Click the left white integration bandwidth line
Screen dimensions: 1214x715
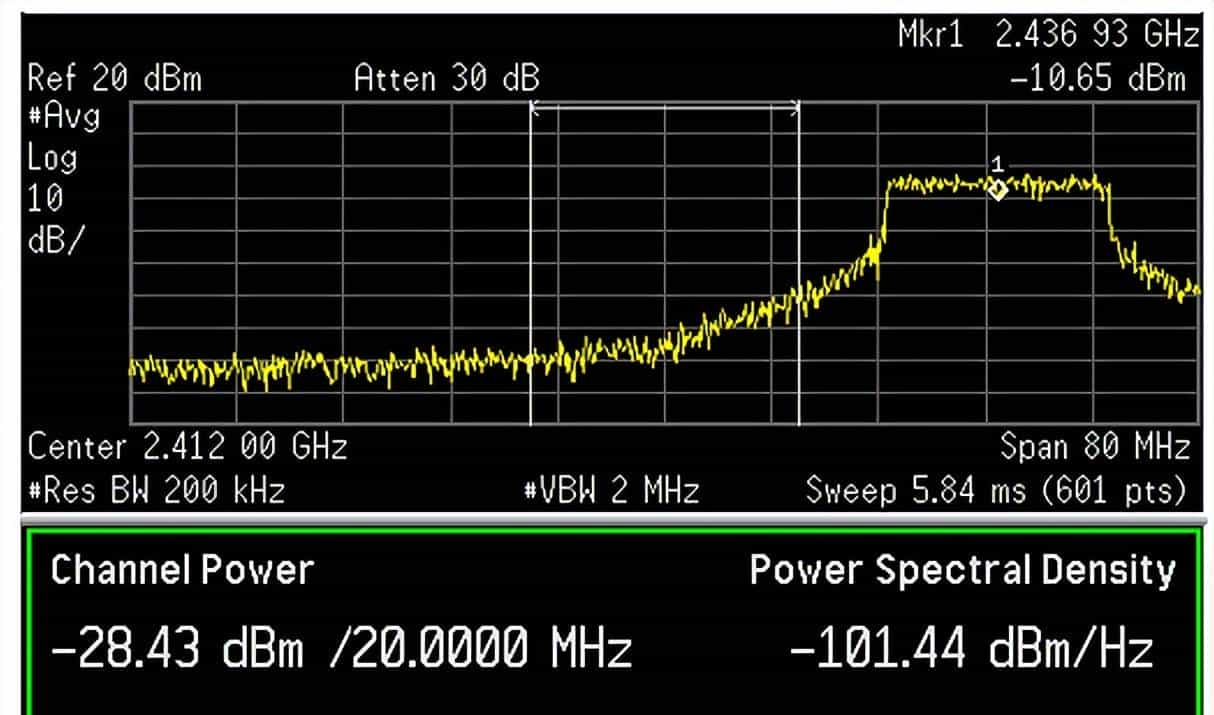530,265
